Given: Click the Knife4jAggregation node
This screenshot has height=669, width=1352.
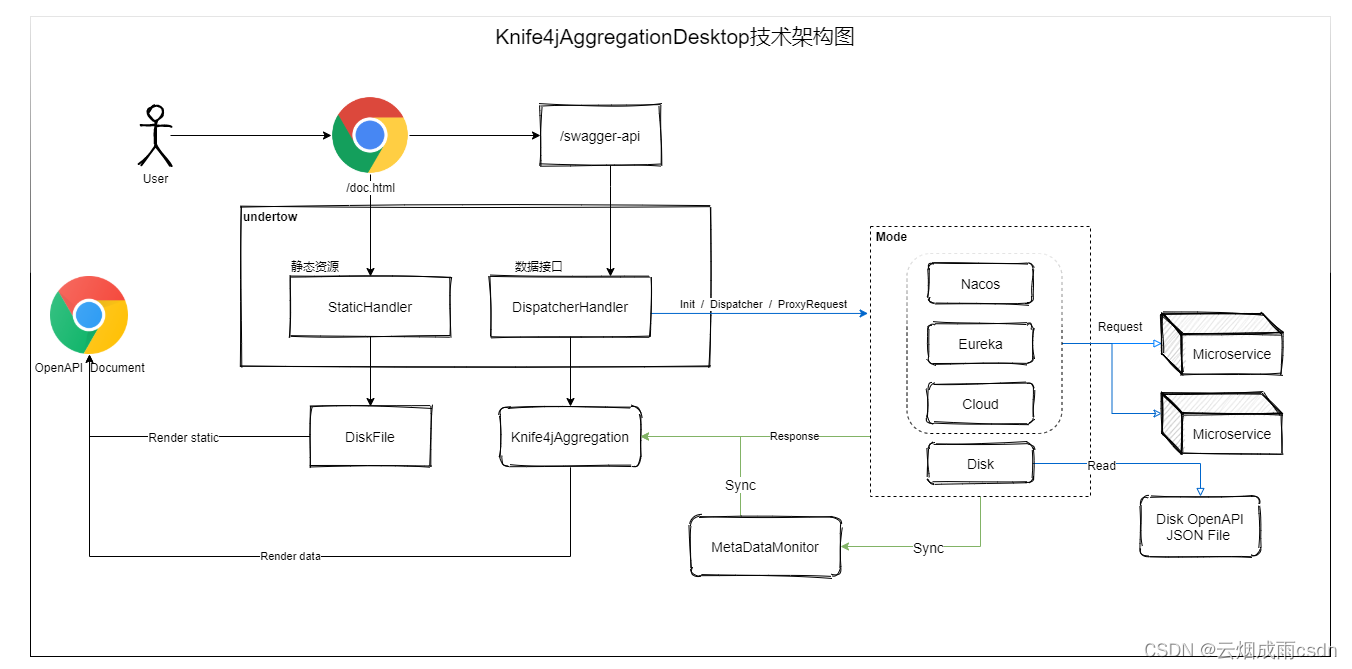Looking at the screenshot, I should pos(569,437).
